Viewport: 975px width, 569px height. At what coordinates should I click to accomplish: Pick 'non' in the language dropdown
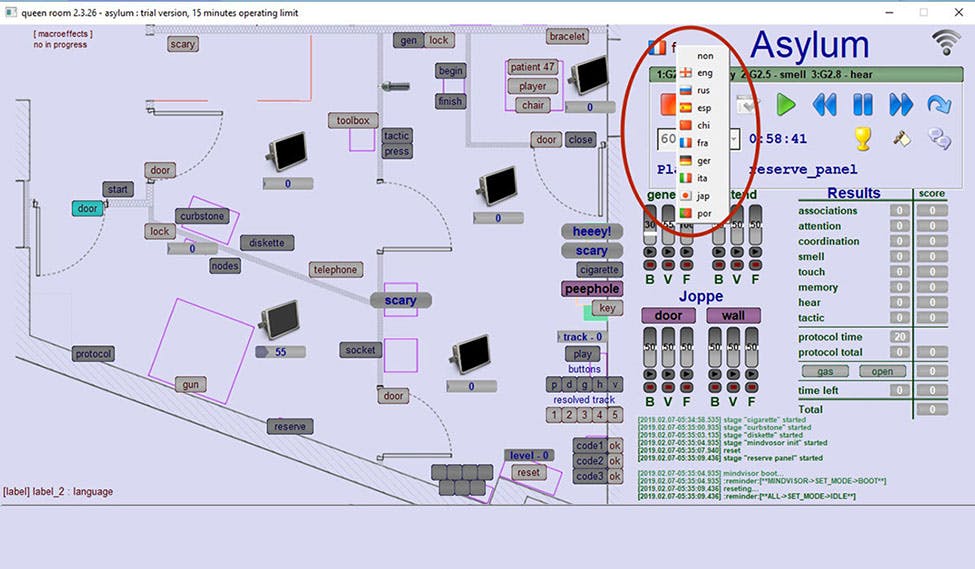(704, 56)
